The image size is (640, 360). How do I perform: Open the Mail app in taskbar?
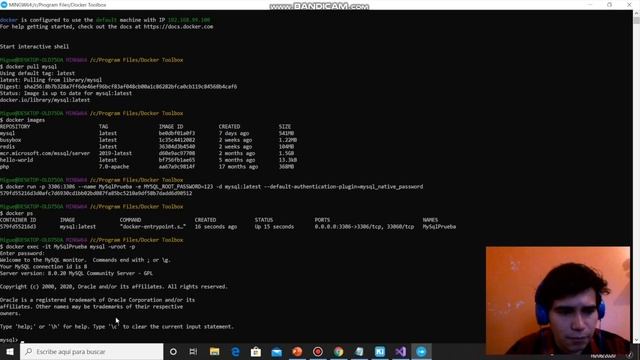(277, 351)
